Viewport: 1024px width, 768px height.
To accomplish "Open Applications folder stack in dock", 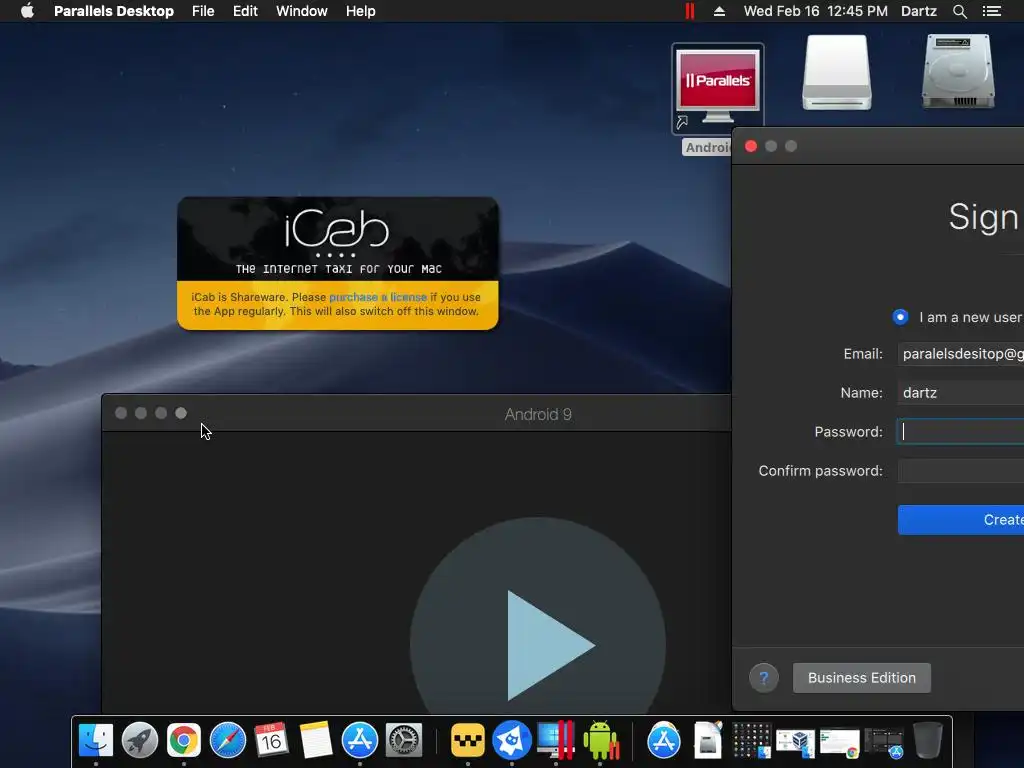I will point(664,740).
